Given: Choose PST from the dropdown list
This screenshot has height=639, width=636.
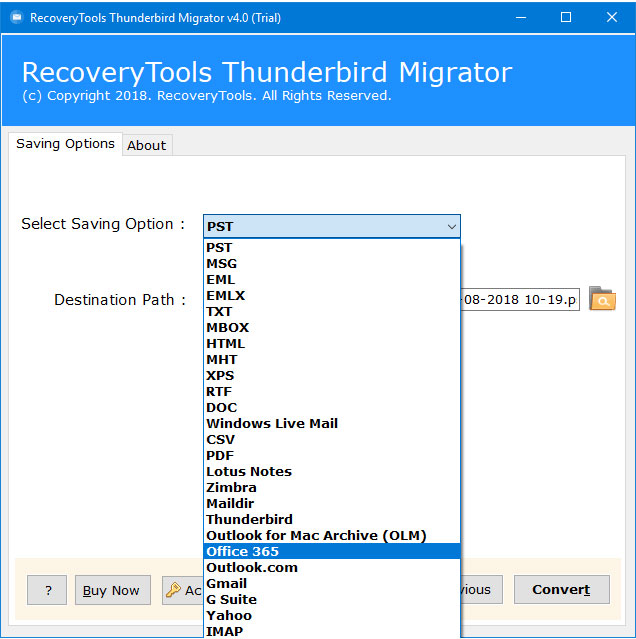Looking at the screenshot, I should coord(332,247).
